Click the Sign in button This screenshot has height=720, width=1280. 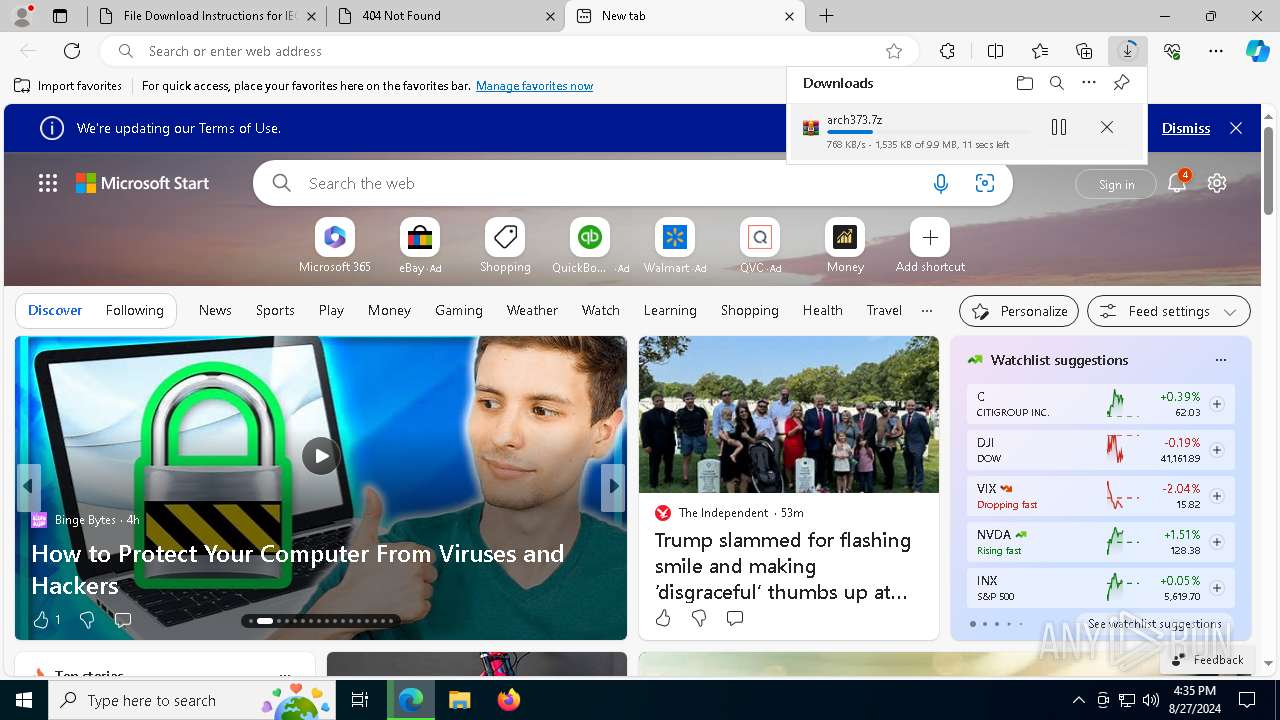[x=1116, y=184]
